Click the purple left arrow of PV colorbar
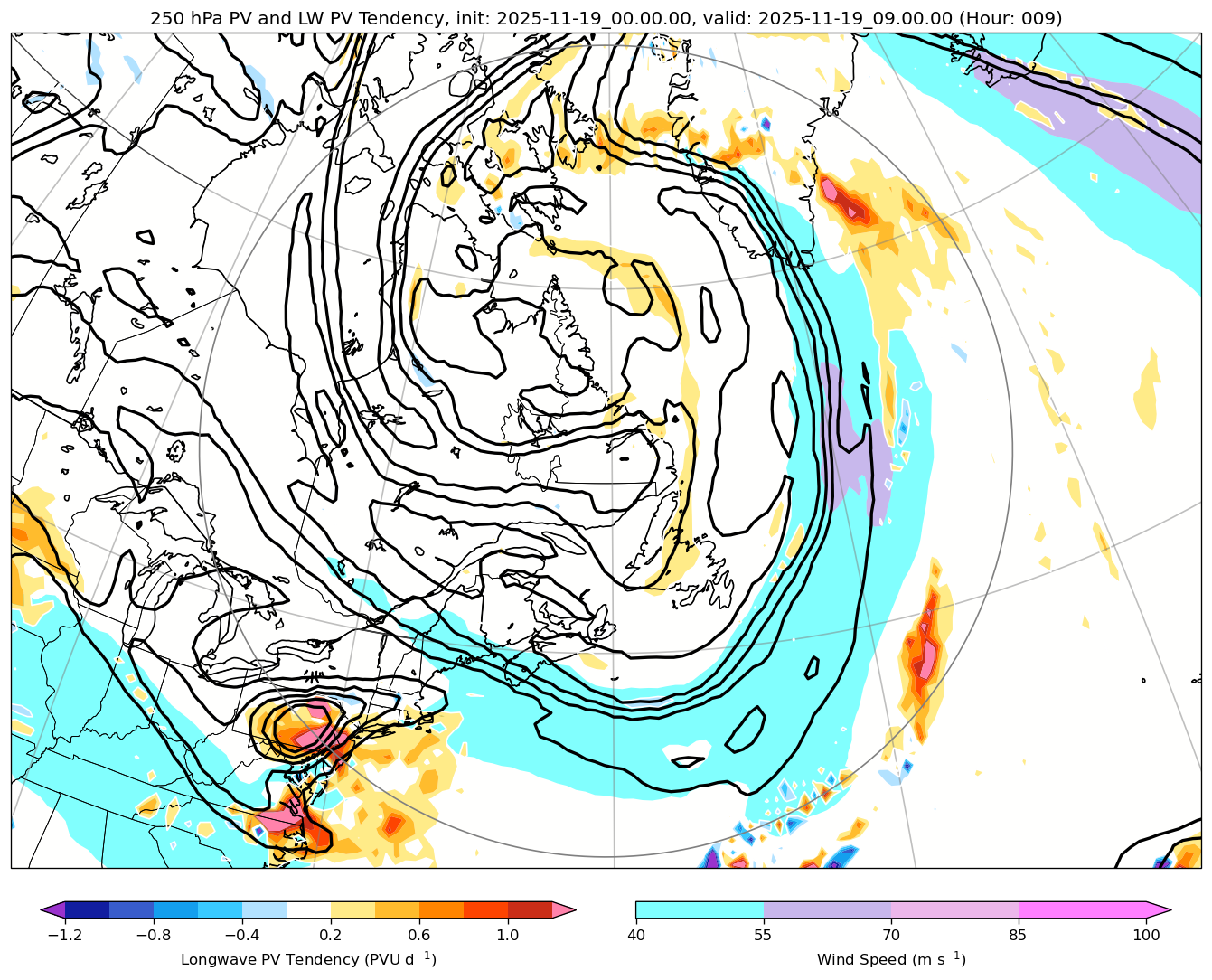 (x=52, y=909)
